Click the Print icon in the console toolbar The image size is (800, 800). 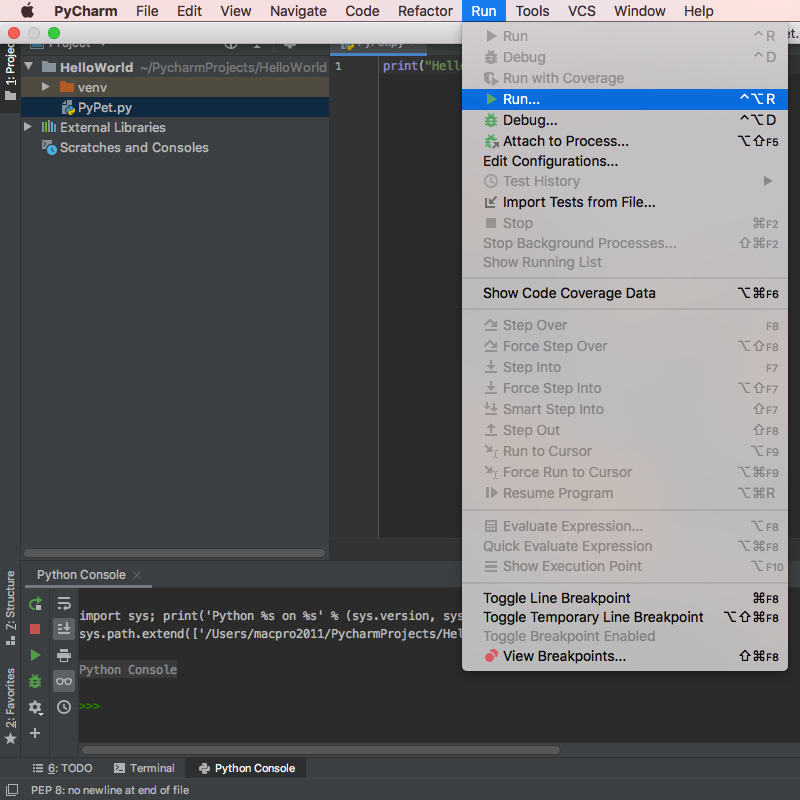[x=64, y=655]
